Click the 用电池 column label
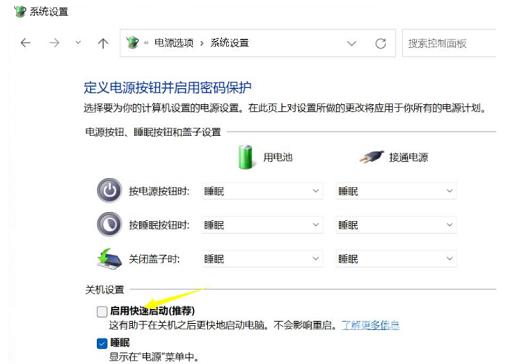 click(x=278, y=157)
